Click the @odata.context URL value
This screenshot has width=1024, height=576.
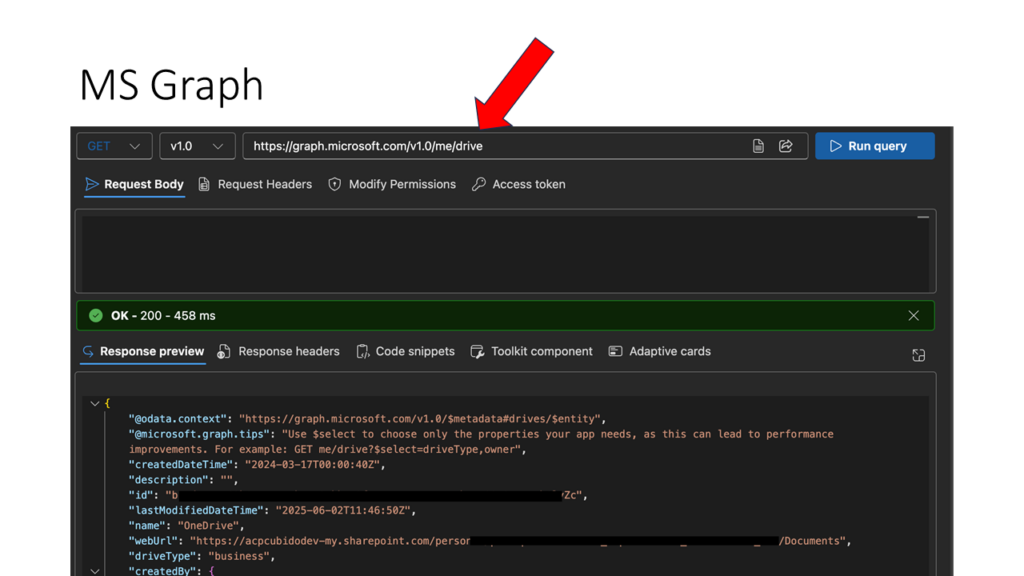419,419
